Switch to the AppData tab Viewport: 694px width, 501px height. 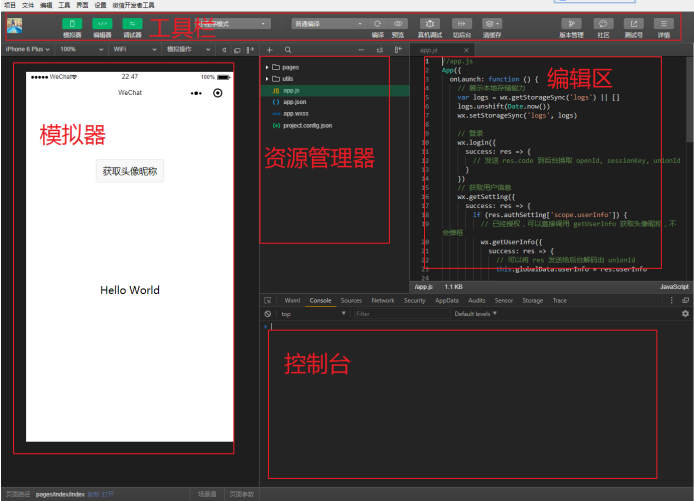click(447, 301)
